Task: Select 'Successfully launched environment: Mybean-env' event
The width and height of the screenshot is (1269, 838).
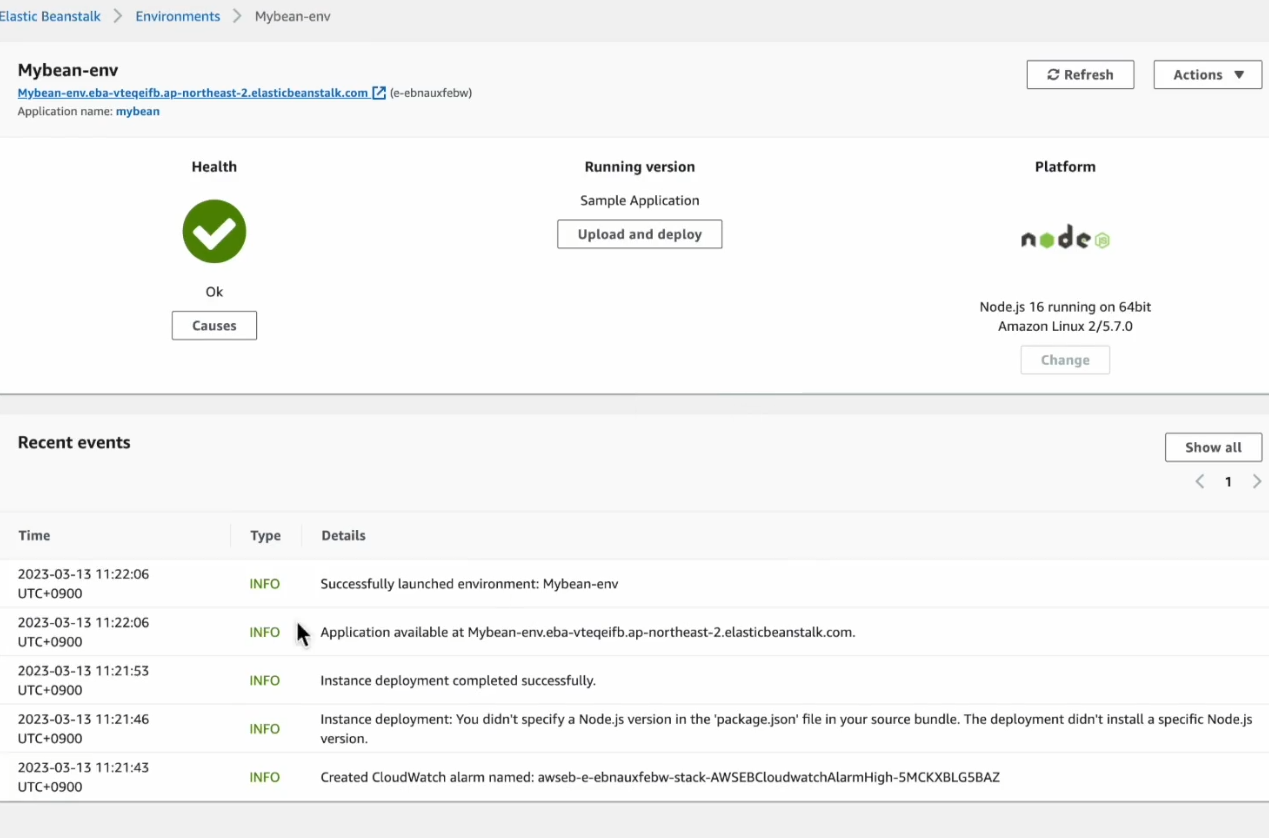Action: click(x=469, y=584)
